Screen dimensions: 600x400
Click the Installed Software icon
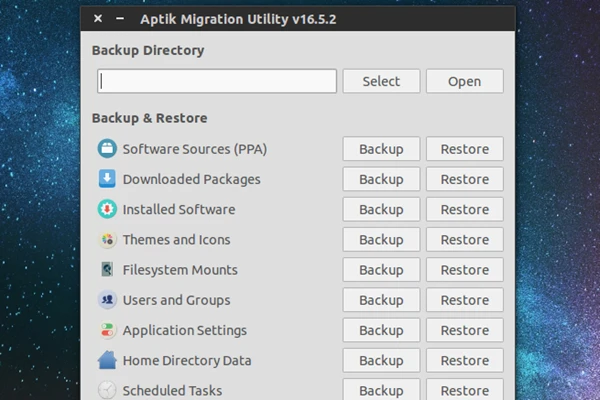point(107,209)
